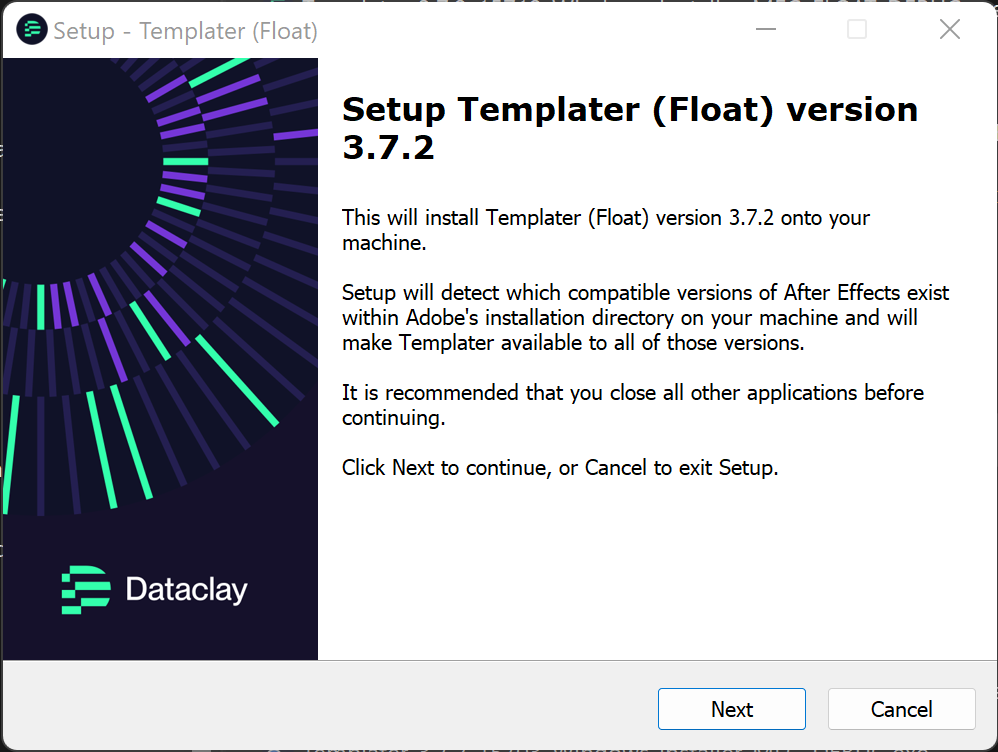998x752 pixels.
Task: Click the empty gray footer area left of Next
Action: (330, 706)
